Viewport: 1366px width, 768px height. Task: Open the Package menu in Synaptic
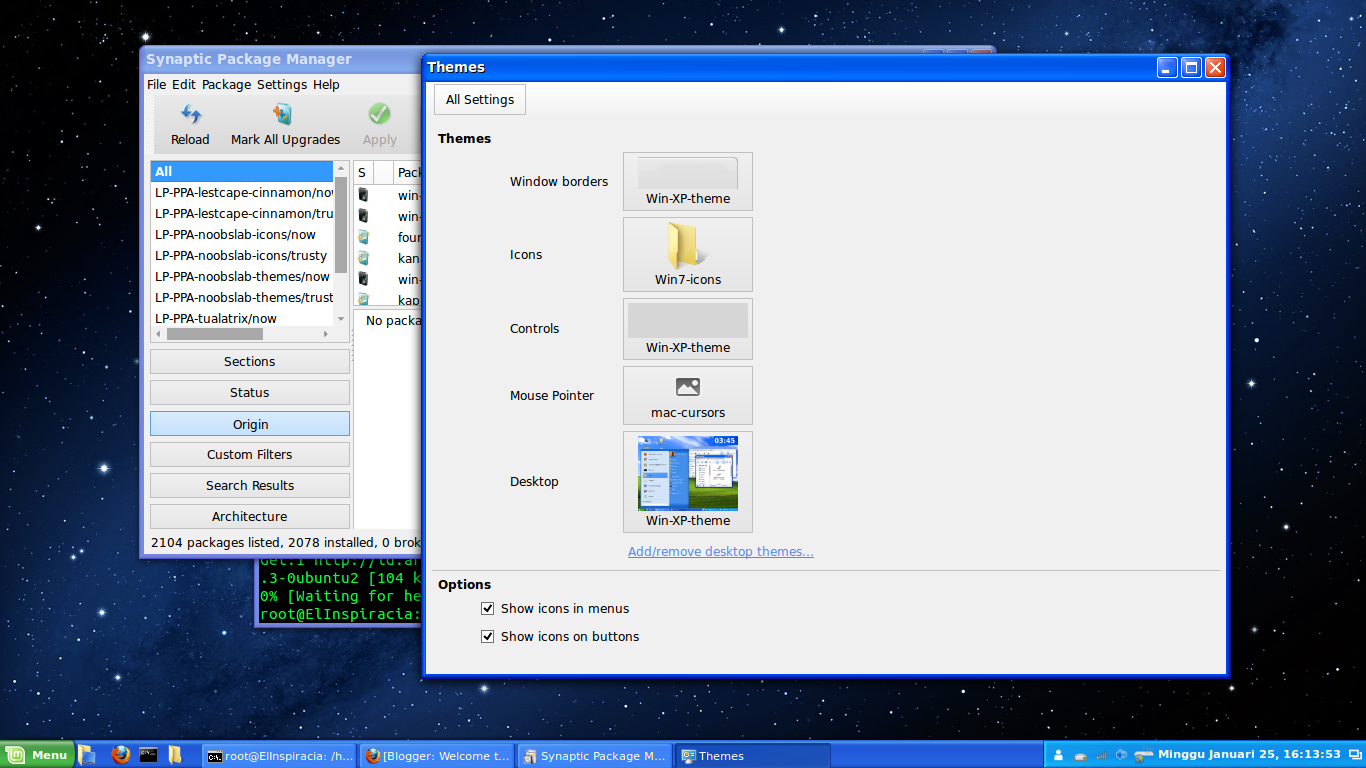pyautogui.click(x=226, y=84)
